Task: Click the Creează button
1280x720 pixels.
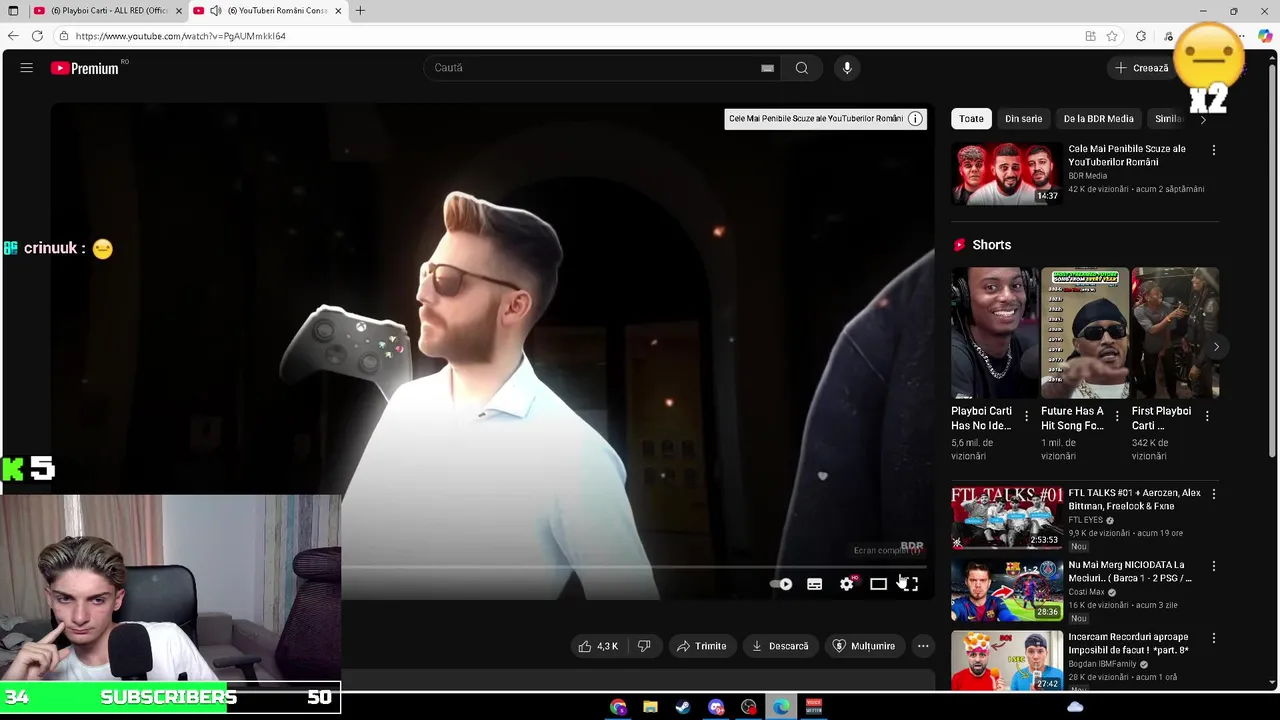Action: (x=1142, y=68)
